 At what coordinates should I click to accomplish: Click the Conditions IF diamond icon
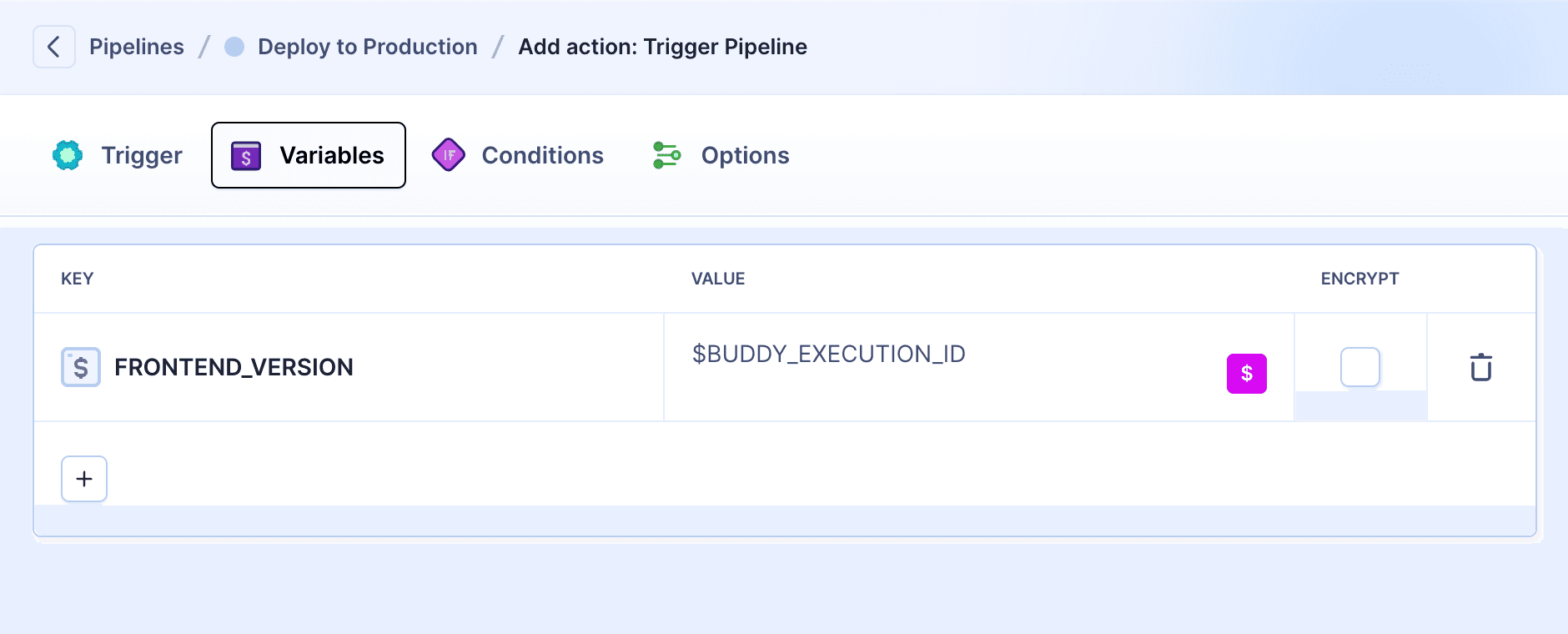point(449,155)
